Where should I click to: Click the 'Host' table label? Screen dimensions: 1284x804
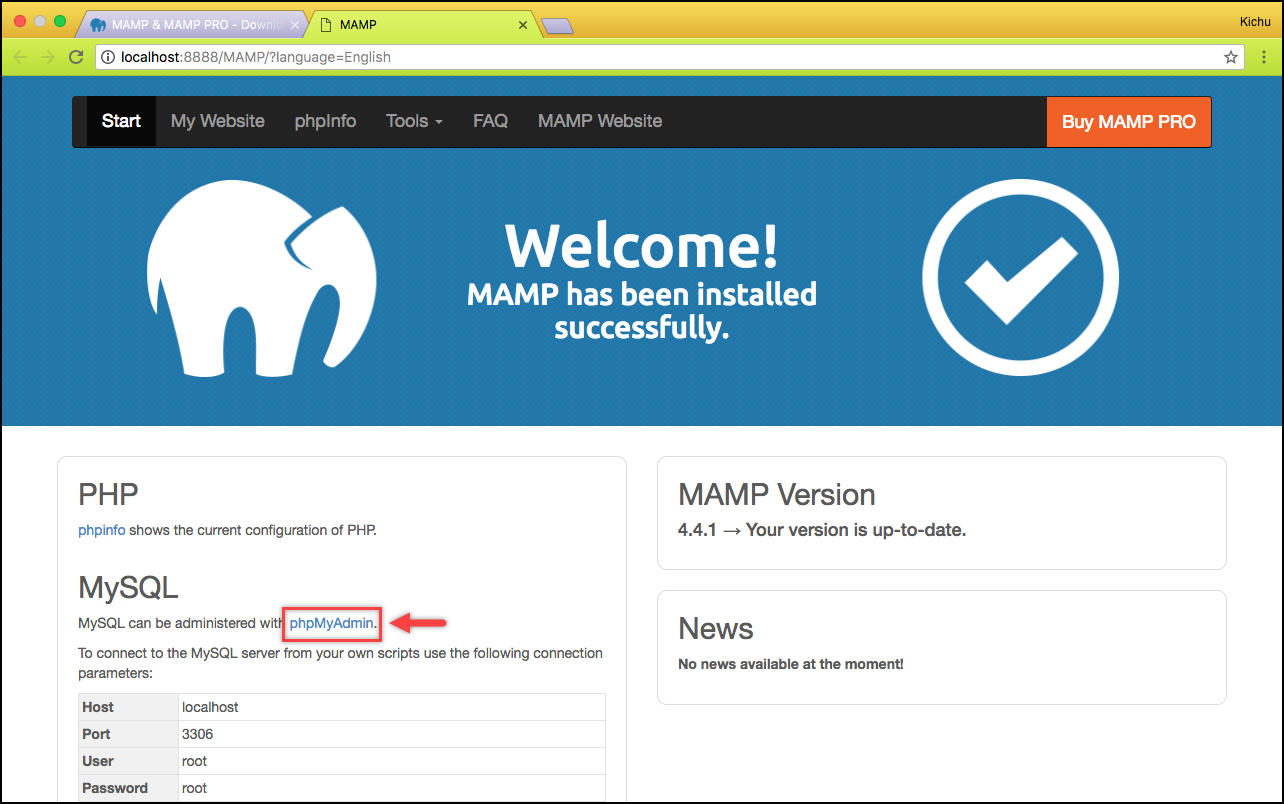click(98, 707)
